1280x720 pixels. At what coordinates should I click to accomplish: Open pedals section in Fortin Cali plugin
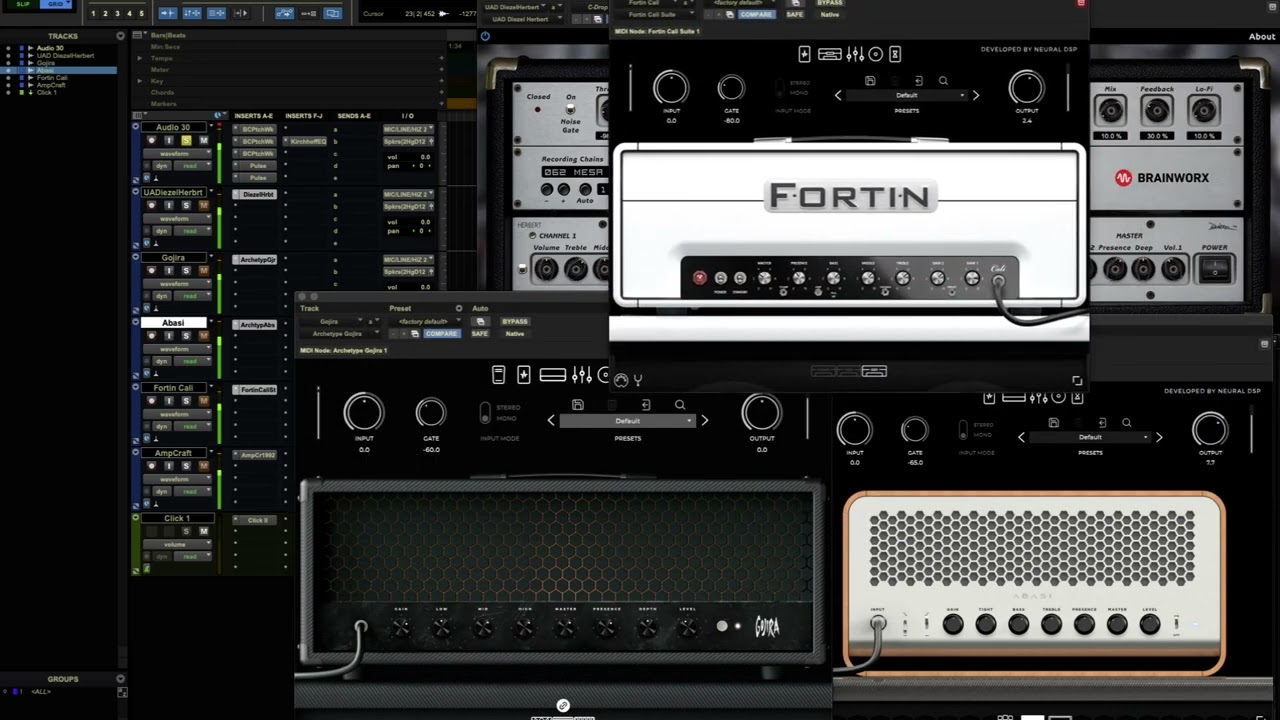[x=804, y=54]
